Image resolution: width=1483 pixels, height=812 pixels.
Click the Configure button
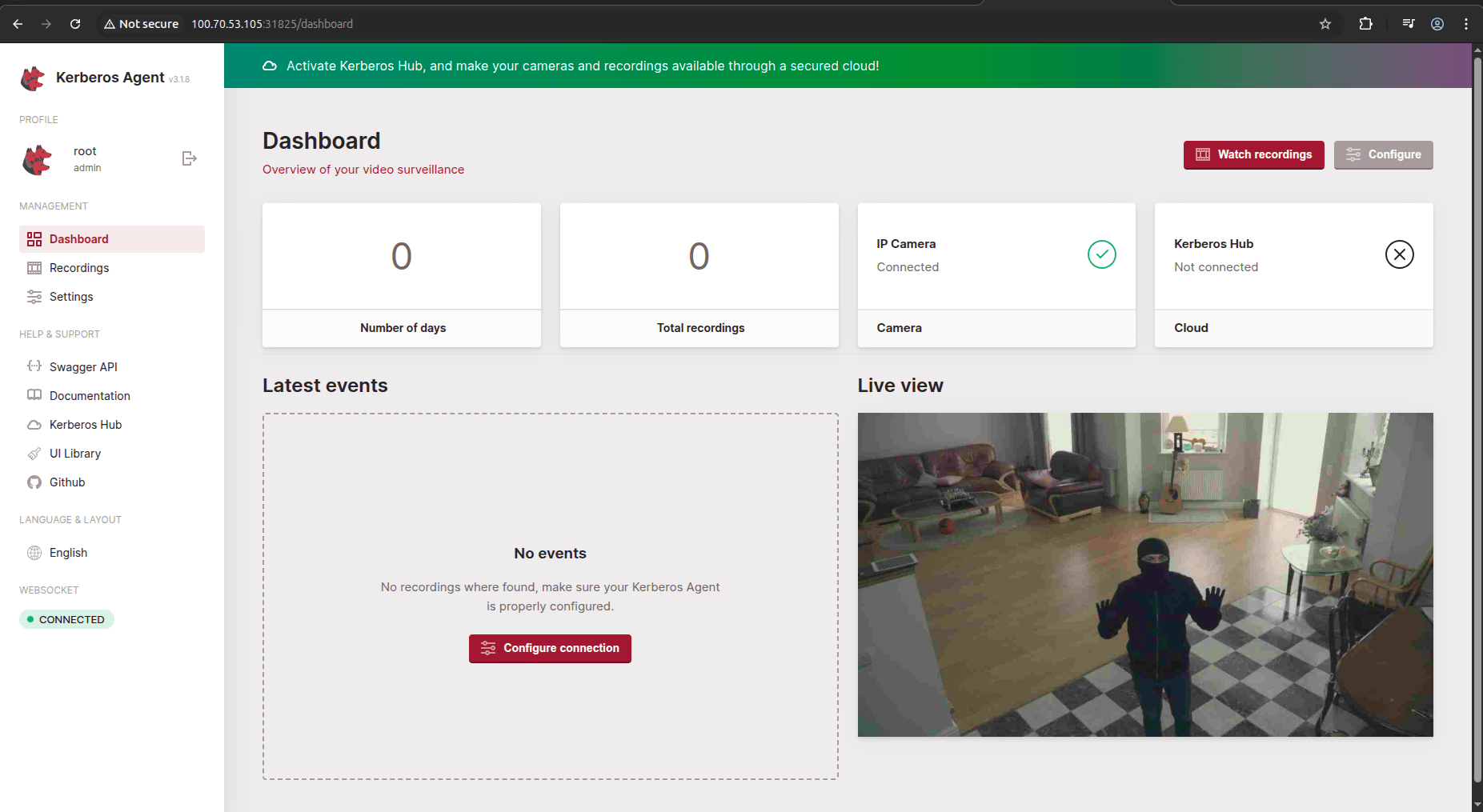click(x=1383, y=154)
